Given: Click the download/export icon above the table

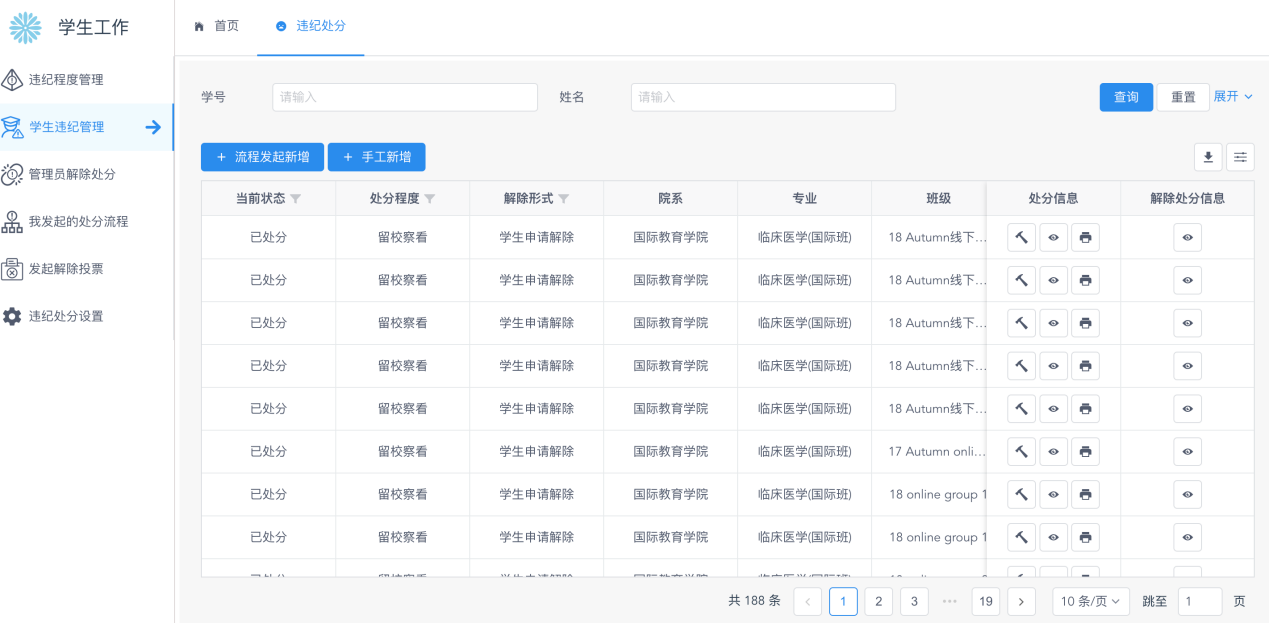Looking at the screenshot, I should click(x=1208, y=157).
